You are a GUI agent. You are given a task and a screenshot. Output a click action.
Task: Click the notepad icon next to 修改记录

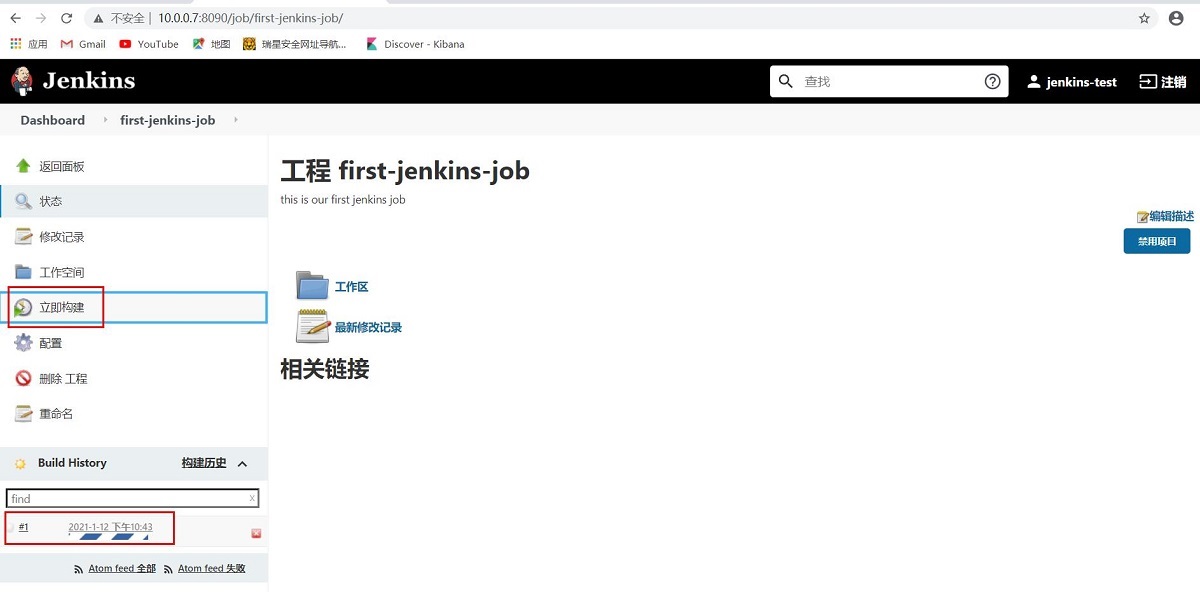23,236
